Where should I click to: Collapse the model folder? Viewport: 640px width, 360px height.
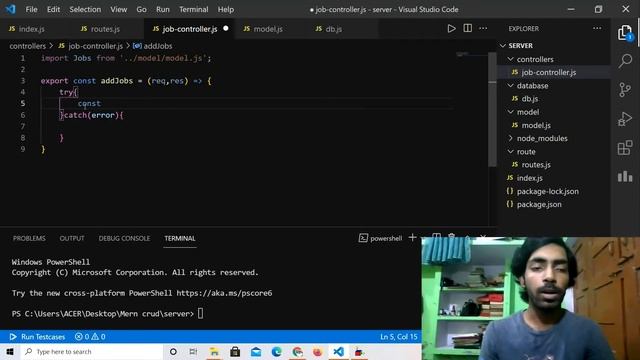pyautogui.click(x=511, y=112)
